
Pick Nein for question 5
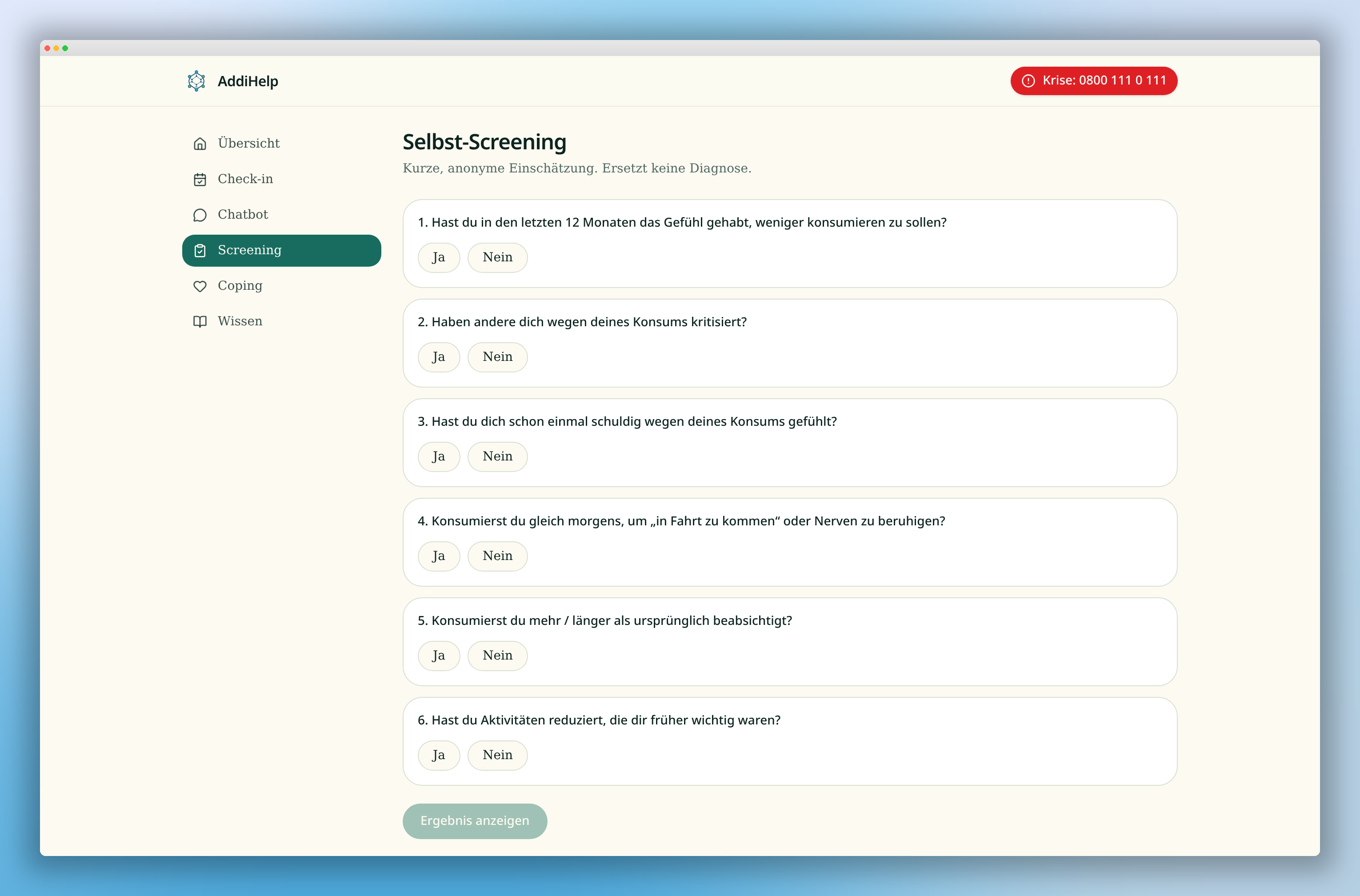pyautogui.click(x=497, y=656)
